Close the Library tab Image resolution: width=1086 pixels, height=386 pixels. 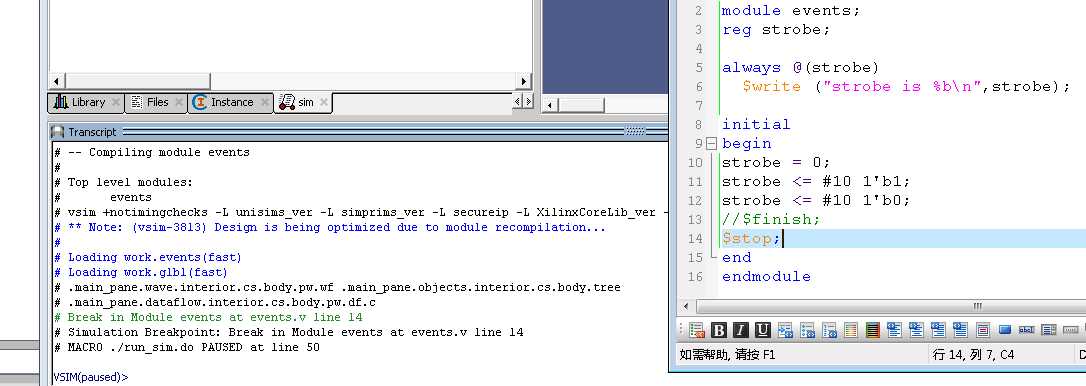pos(116,103)
